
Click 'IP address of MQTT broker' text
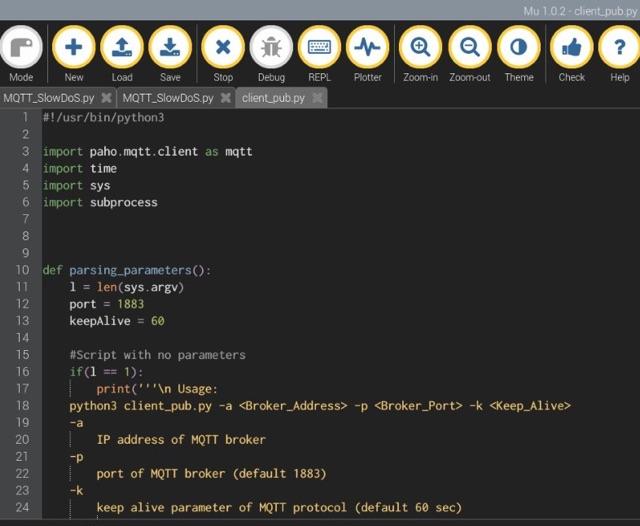(181, 440)
